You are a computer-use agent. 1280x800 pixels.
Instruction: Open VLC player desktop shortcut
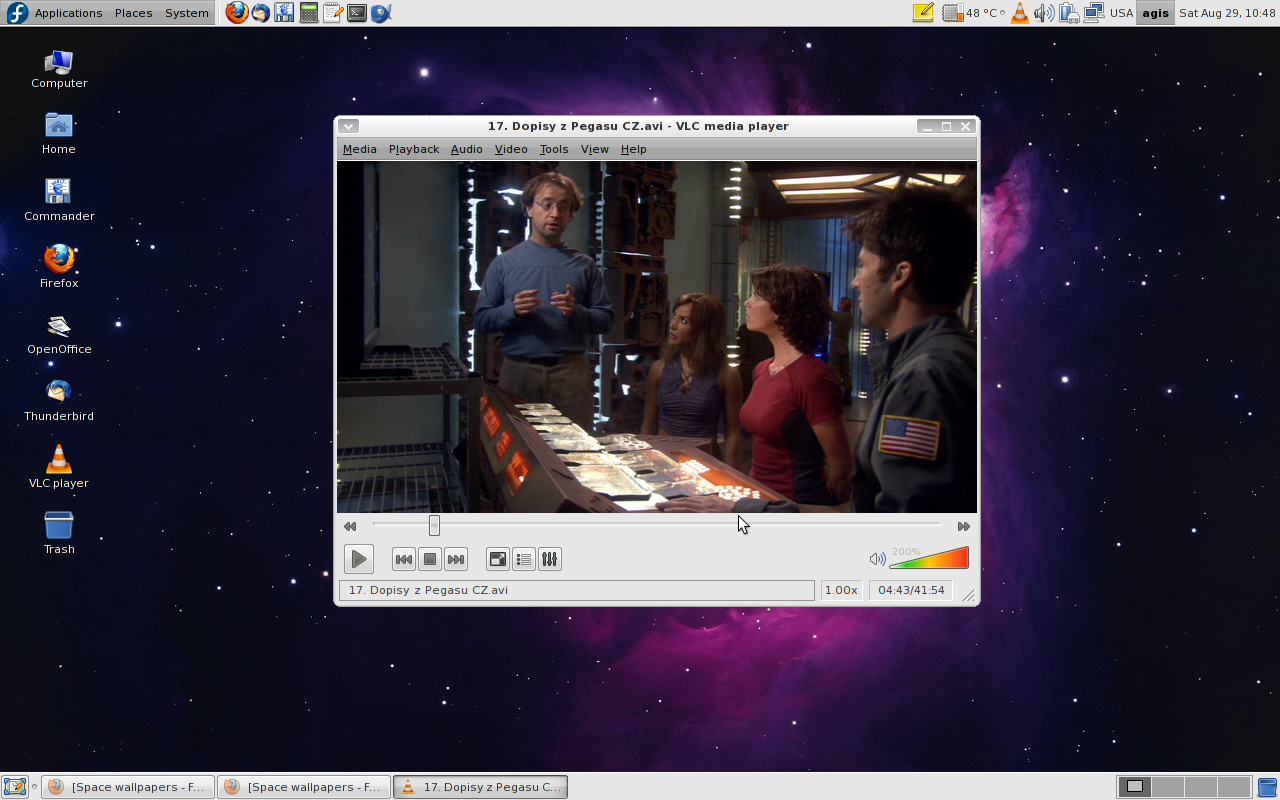coord(59,467)
